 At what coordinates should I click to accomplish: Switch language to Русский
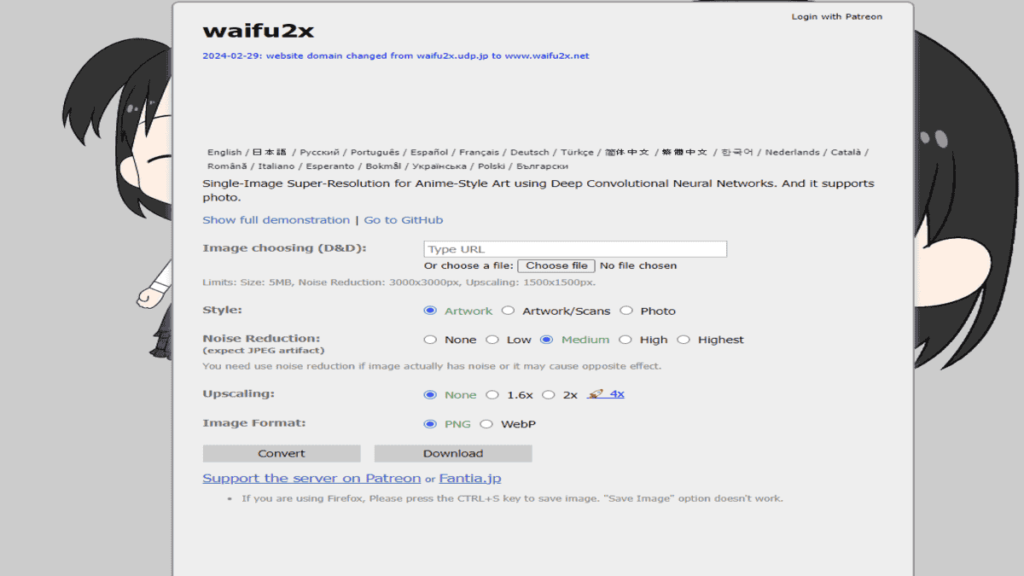pos(319,152)
